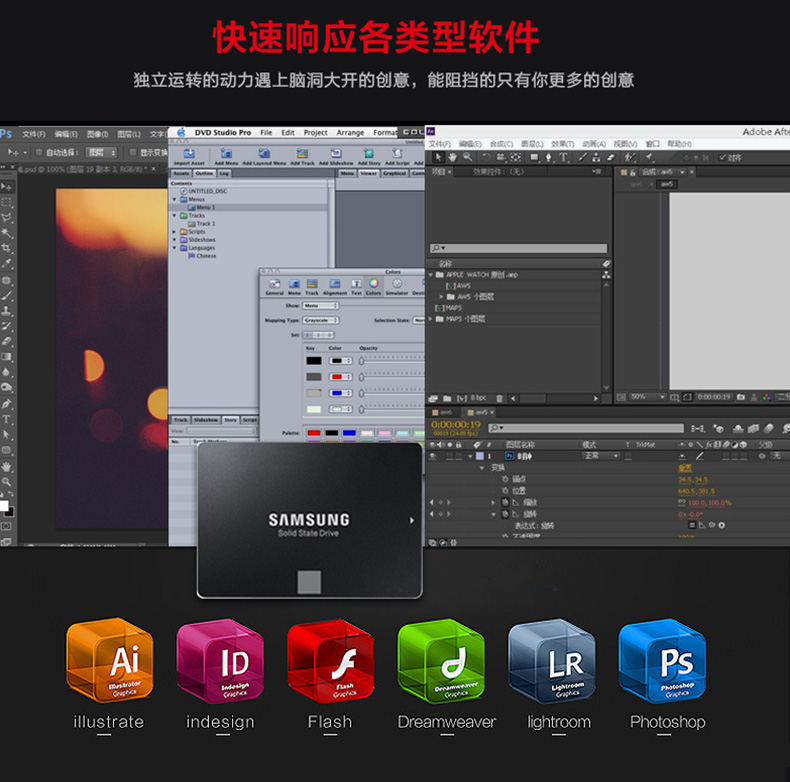
Task: Click Add Script in DVD Studio Pro
Action: point(397,157)
